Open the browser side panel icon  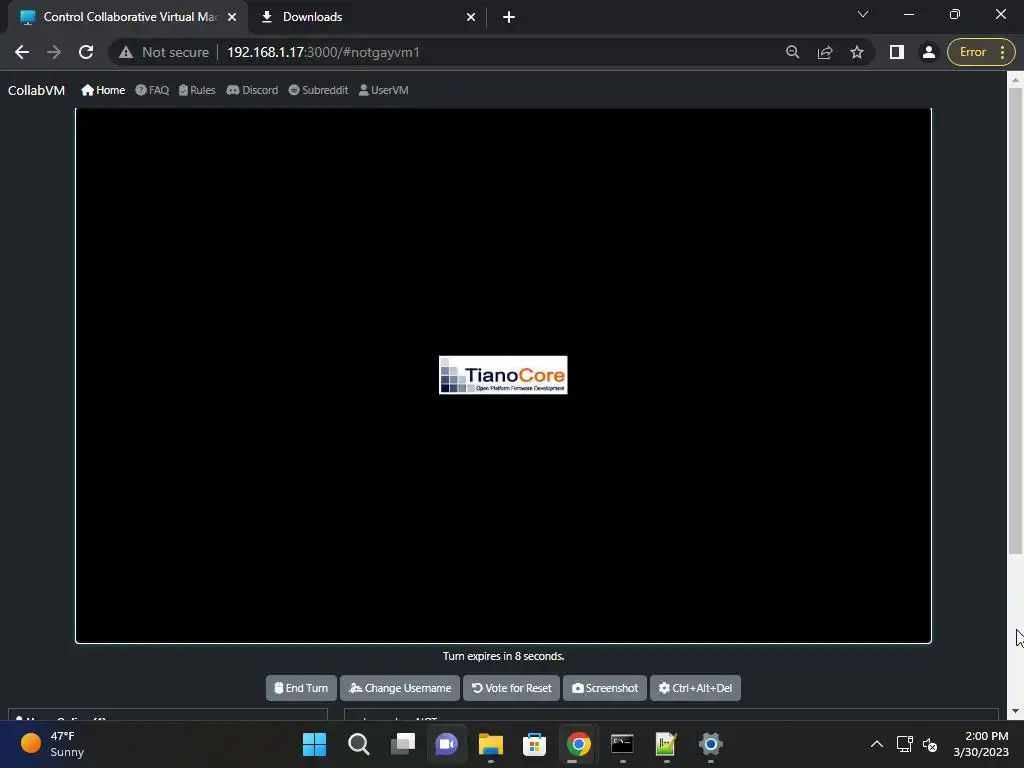897,52
